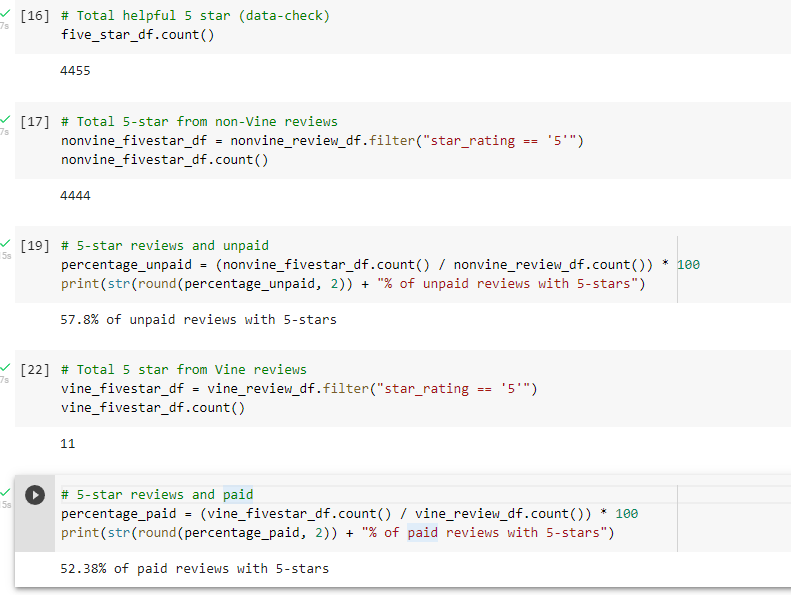Viewport: 791px width, 595px height.
Task: Click execution count [19] of unpaid cell
Action: click(35, 246)
